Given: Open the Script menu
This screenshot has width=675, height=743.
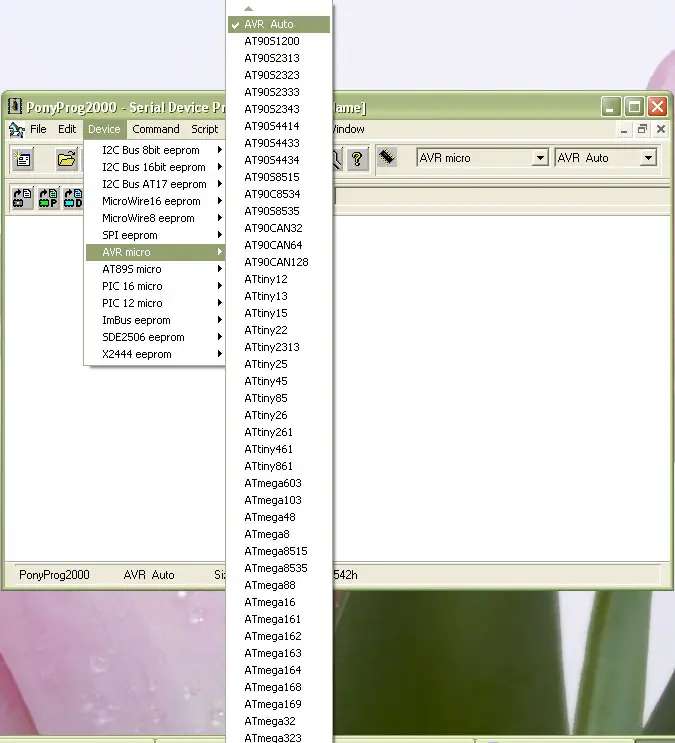Looking at the screenshot, I should click(204, 129).
